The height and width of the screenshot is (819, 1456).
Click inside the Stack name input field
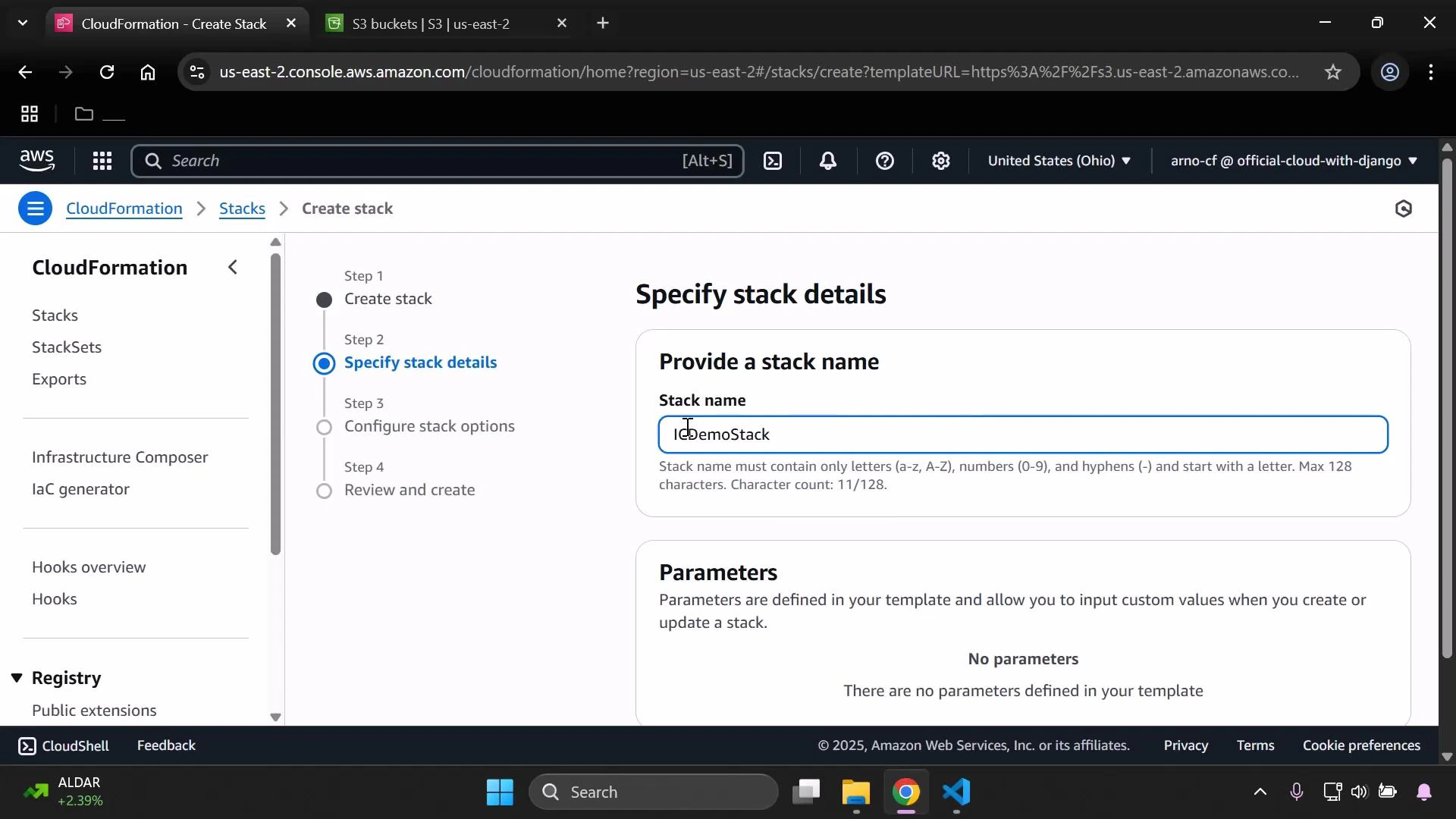click(x=1022, y=434)
